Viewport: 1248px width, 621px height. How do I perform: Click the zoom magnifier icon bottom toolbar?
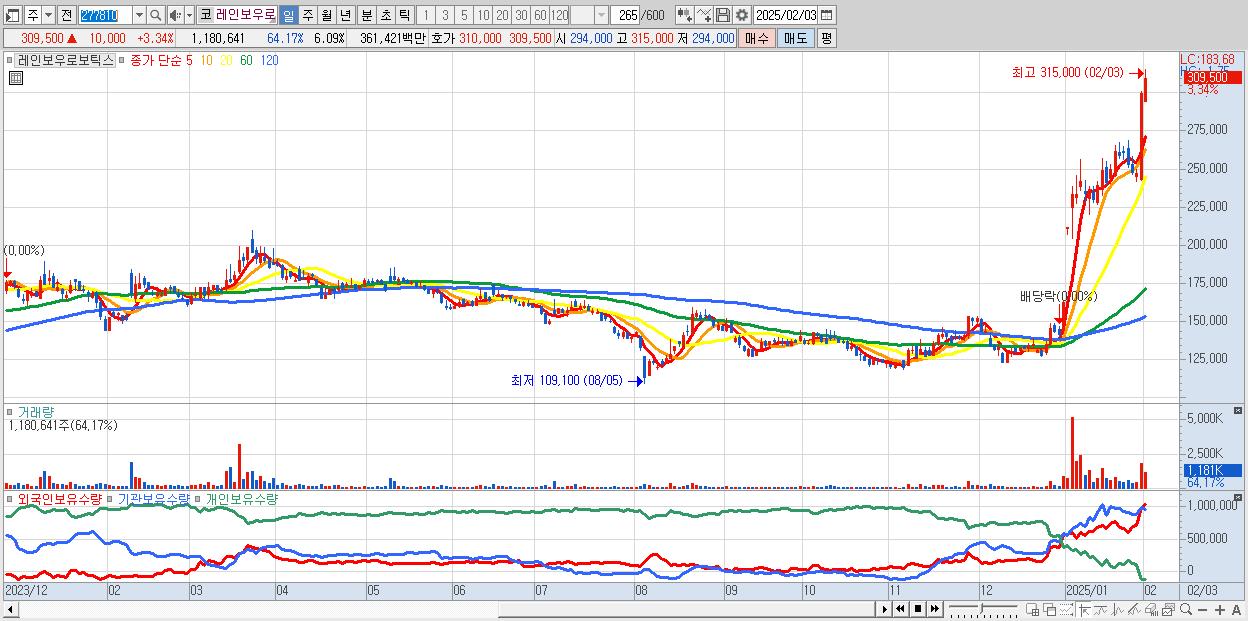click(x=1186, y=609)
